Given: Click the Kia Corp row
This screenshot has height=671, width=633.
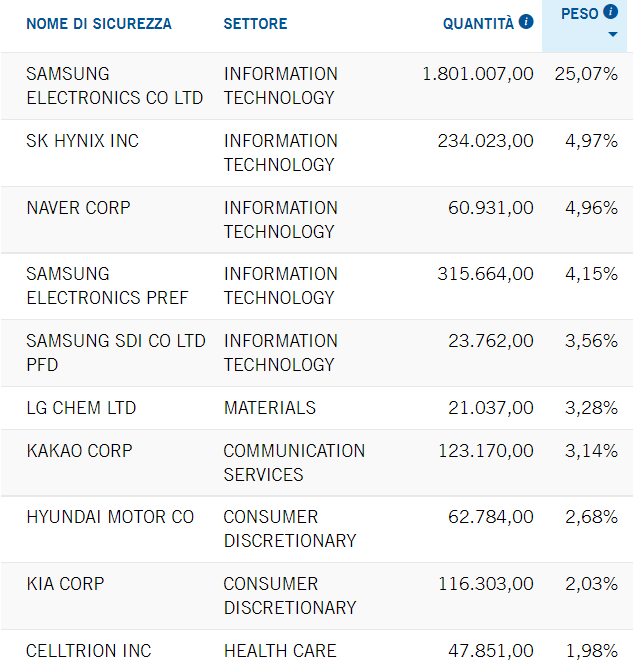Looking at the screenshot, I should point(65,584).
